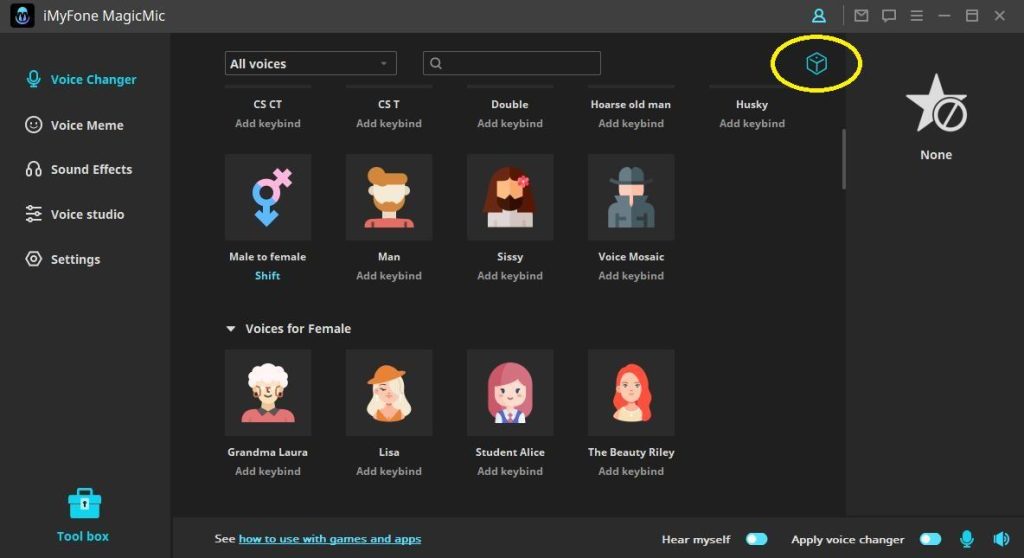Click the Double voice label

510,105
